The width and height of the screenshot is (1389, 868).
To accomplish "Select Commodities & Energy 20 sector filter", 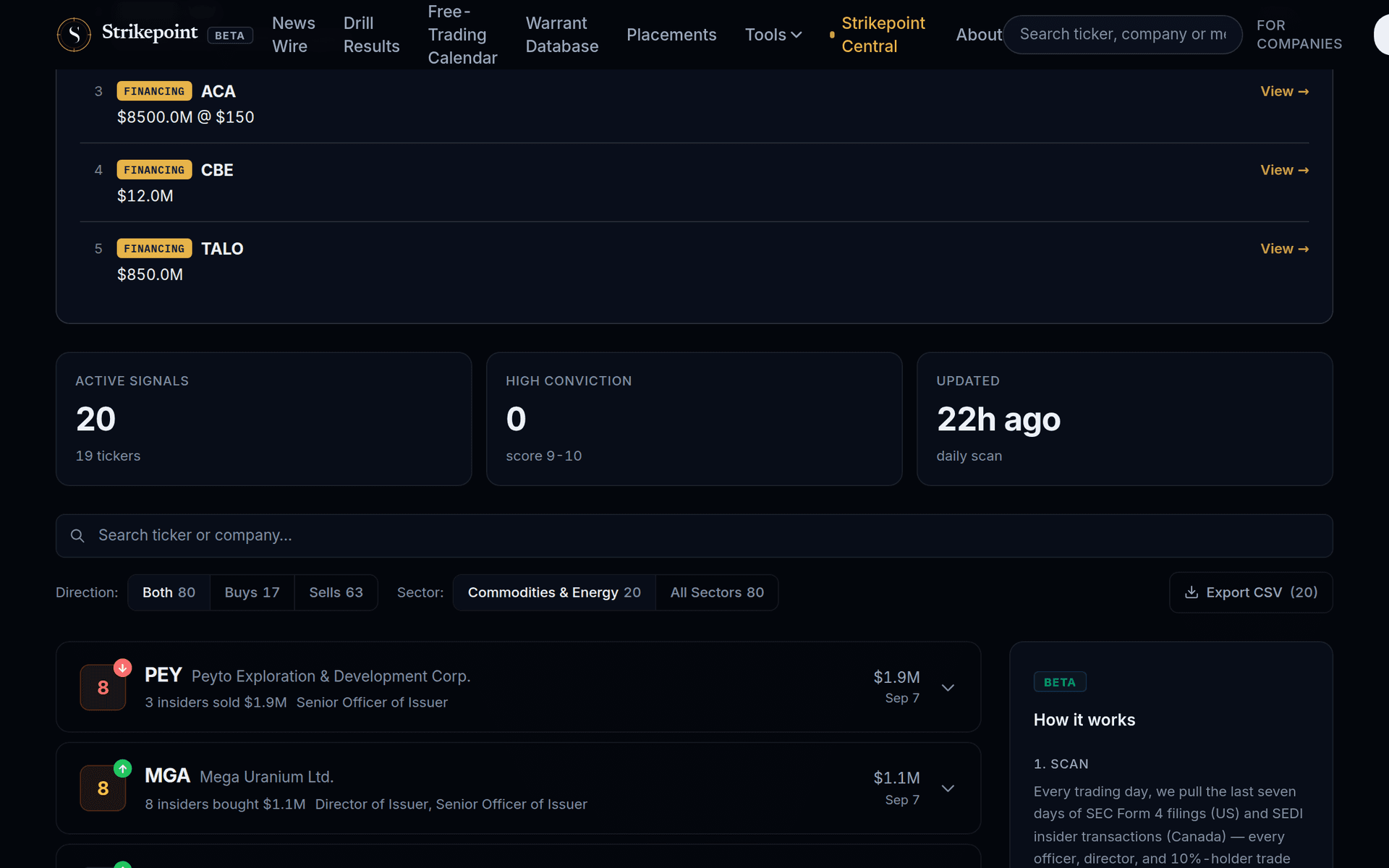I will (x=554, y=592).
